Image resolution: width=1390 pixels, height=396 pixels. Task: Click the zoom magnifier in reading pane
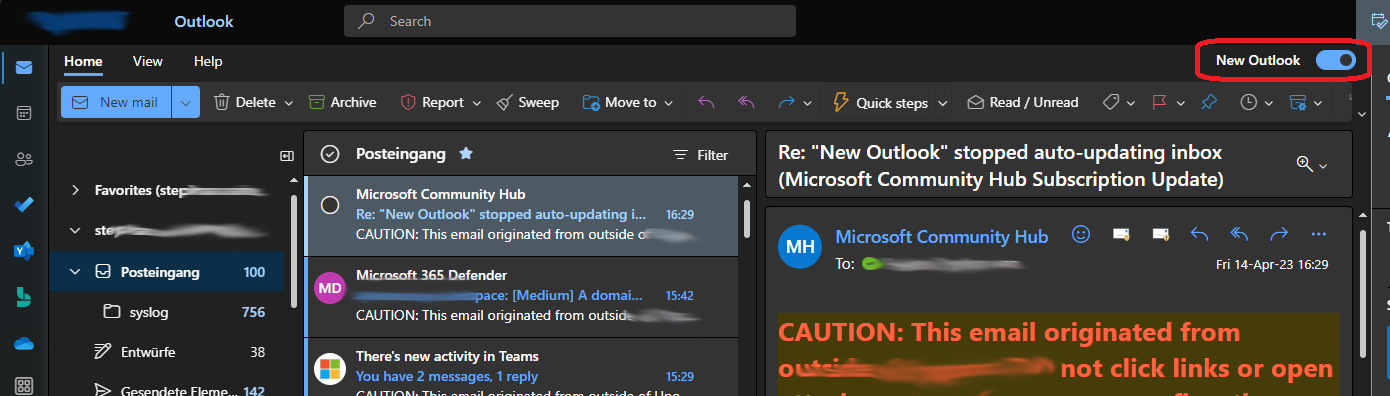(1304, 164)
